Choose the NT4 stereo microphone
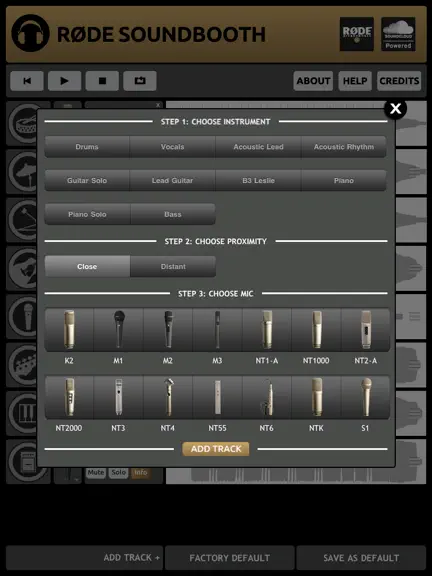 click(x=168, y=397)
